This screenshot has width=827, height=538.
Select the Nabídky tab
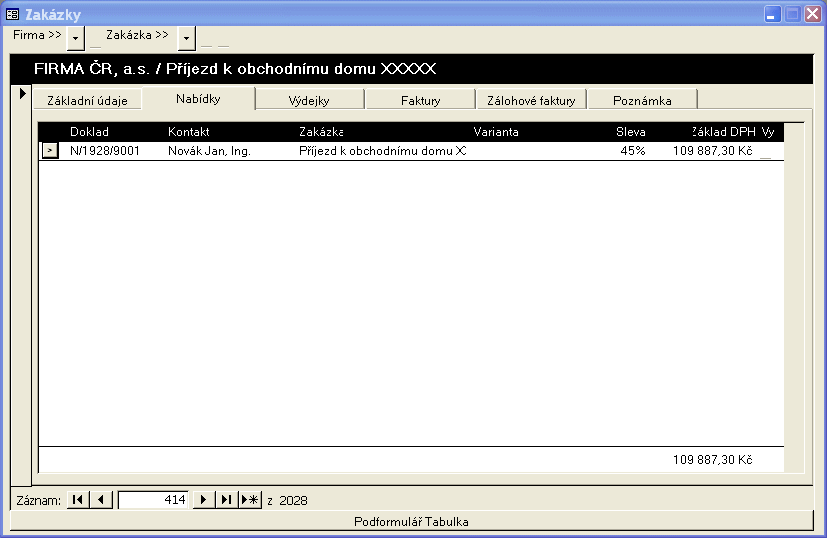pyautogui.click(x=198, y=98)
